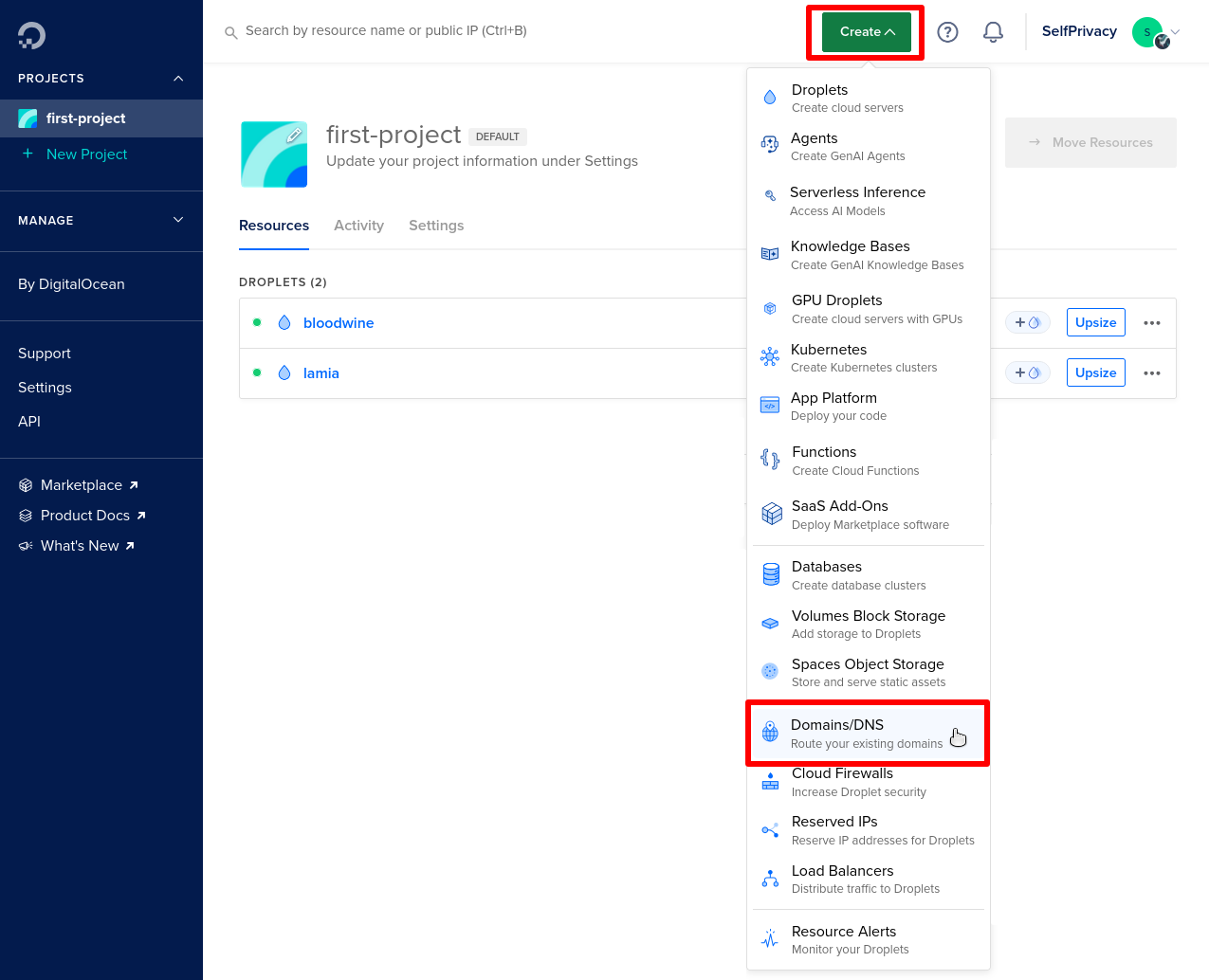This screenshot has height=980, width=1209.
Task: Collapse the Create dropdown button
Action: click(x=867, y=32)
